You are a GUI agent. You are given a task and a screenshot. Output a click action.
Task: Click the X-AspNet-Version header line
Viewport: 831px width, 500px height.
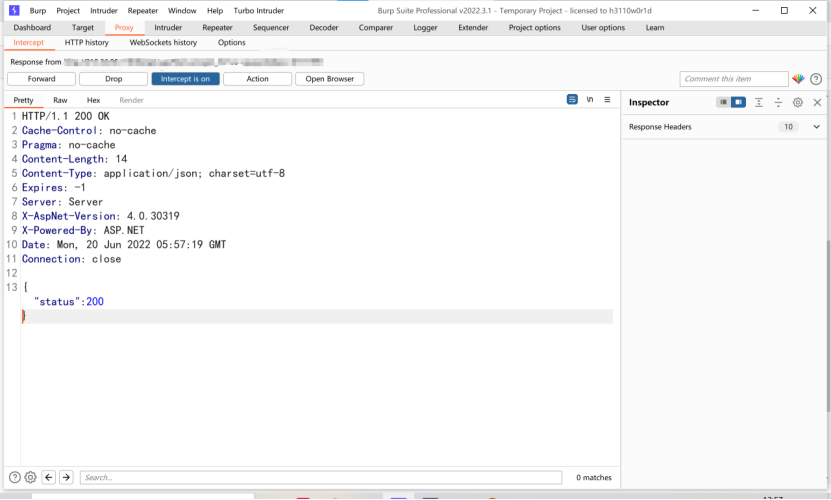coord(101,216)
